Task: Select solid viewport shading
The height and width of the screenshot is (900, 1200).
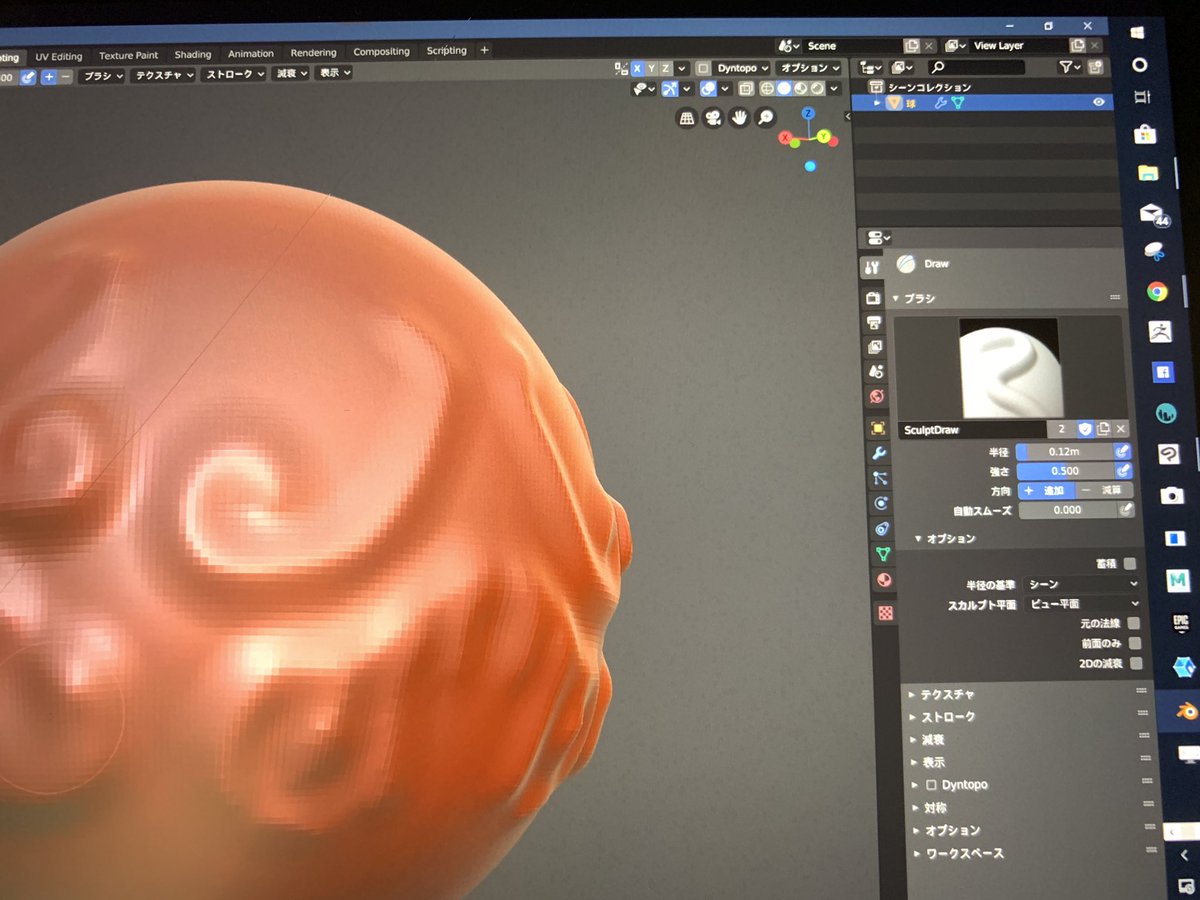Action: pyautogui.click(x=784, y=89)
